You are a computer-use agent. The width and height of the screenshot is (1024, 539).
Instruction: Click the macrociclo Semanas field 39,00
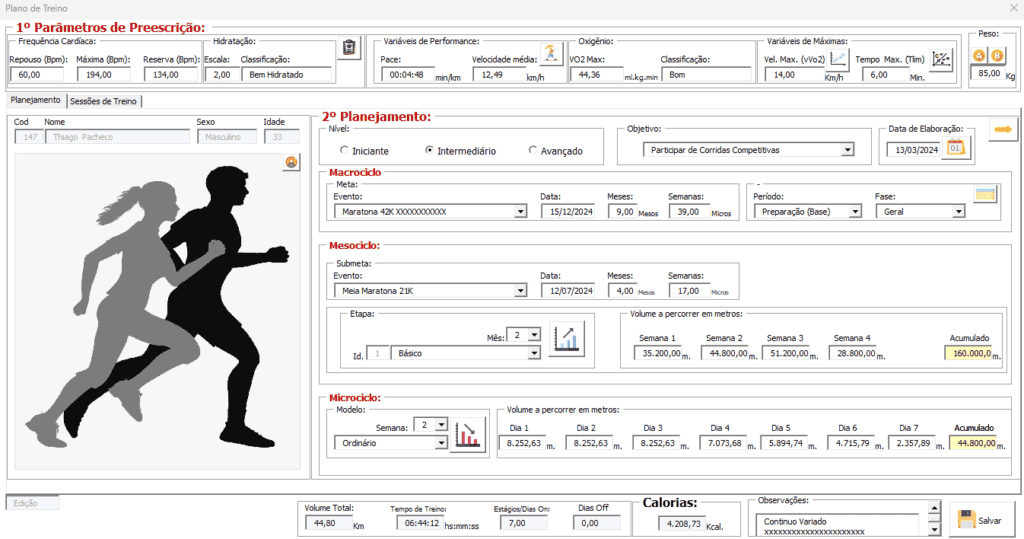click(690, 212)
